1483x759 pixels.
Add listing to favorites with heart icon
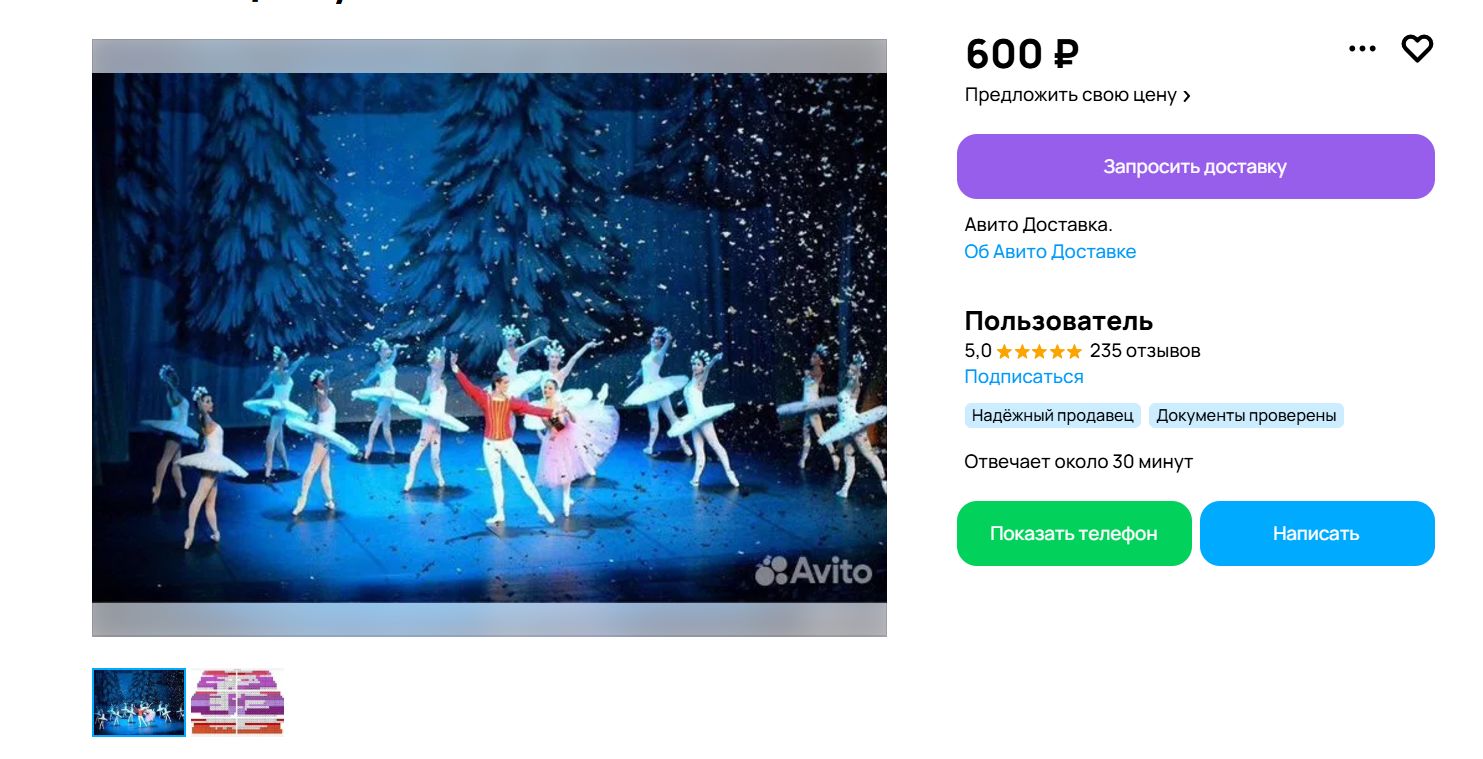coord(1417,48)
